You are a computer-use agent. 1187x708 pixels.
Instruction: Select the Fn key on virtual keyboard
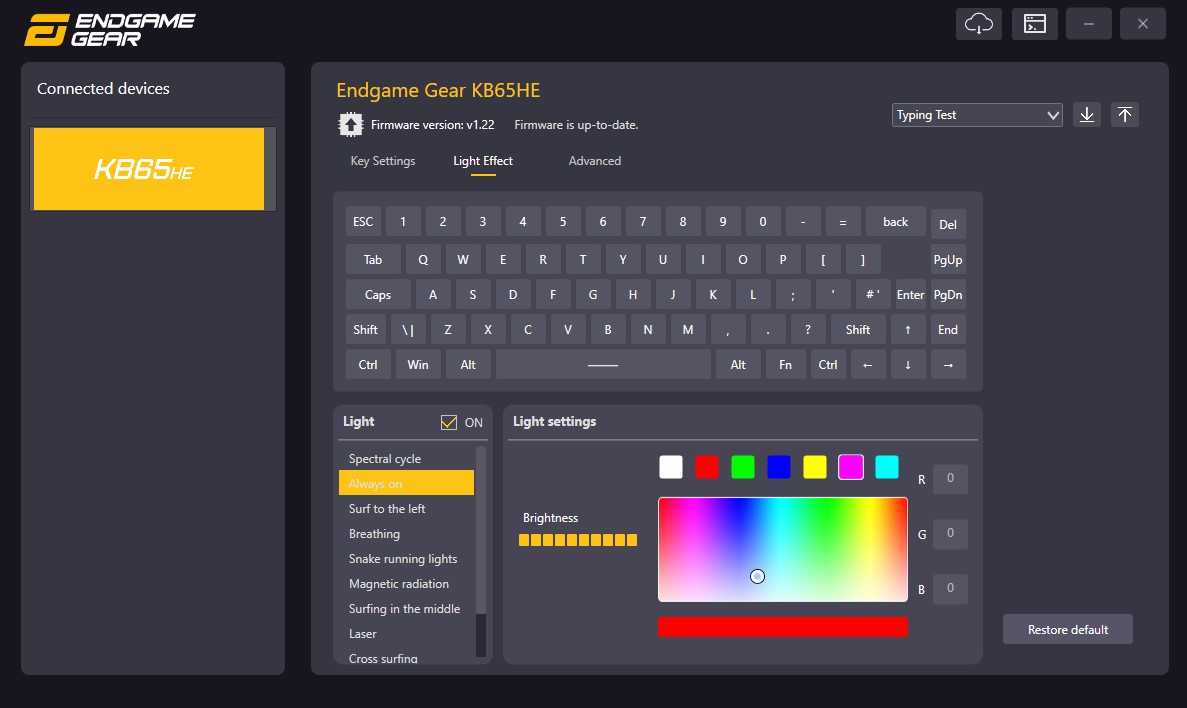[x=786, y=364]
